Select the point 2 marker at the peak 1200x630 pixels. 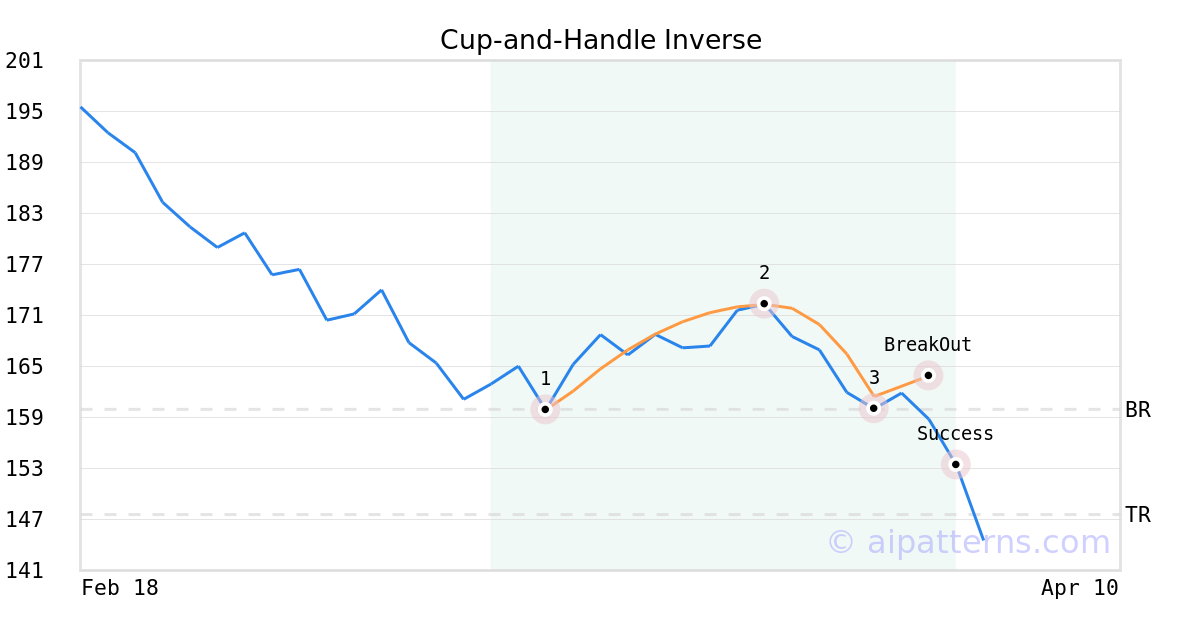[764, 303]
